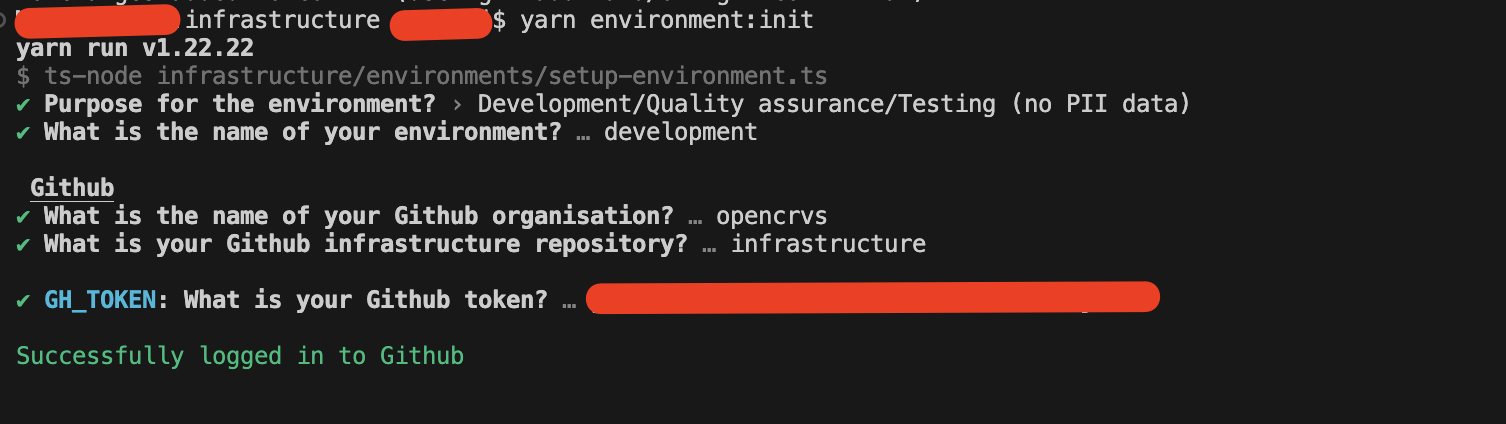1506x424 pixels.
Task: Click the underlined Github section heading
Action: coord(72,188)
